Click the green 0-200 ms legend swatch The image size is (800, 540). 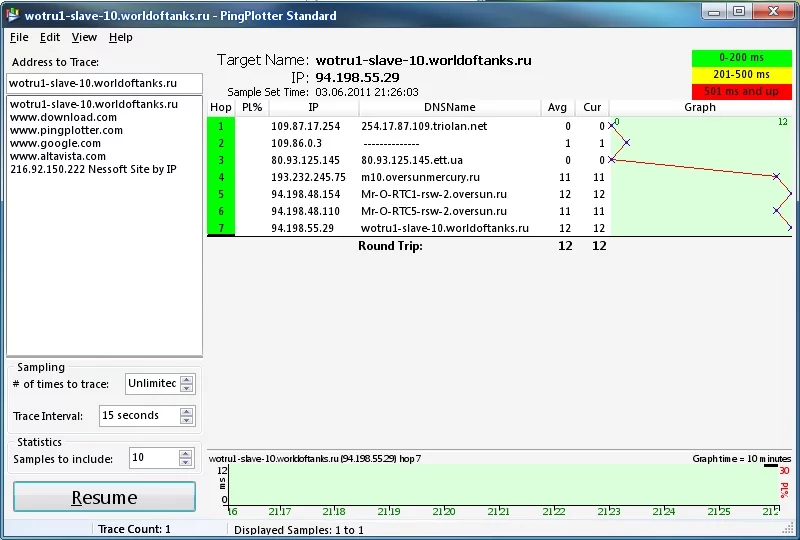click(742, 58)
